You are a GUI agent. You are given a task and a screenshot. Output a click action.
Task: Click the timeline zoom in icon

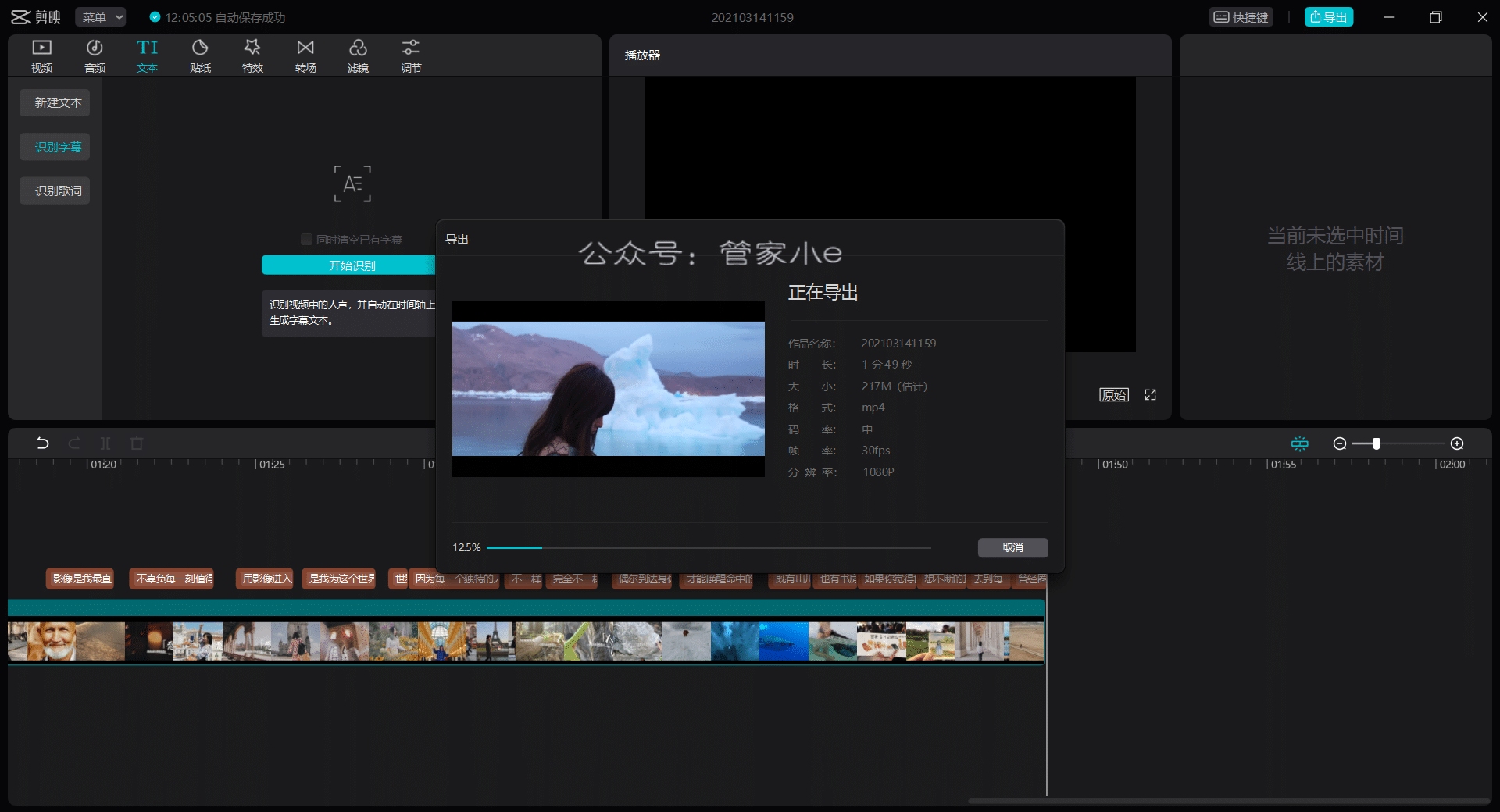pyautogui.click(x=1457, y=443)
